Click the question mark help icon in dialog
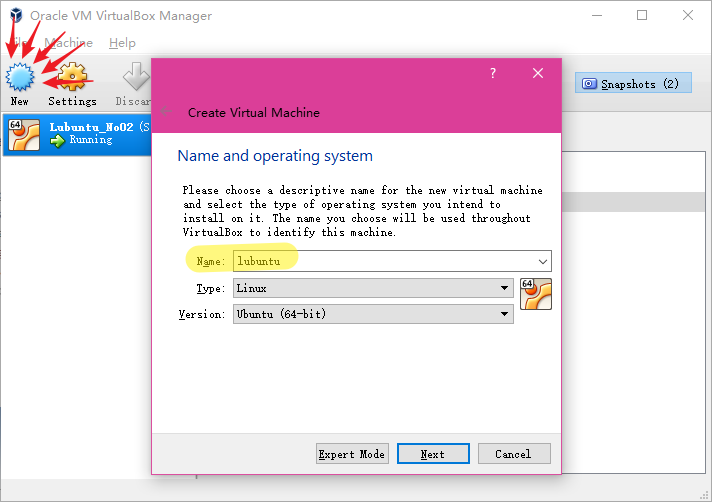The width and height of the screenshot is (712, 502). (493, 74)
